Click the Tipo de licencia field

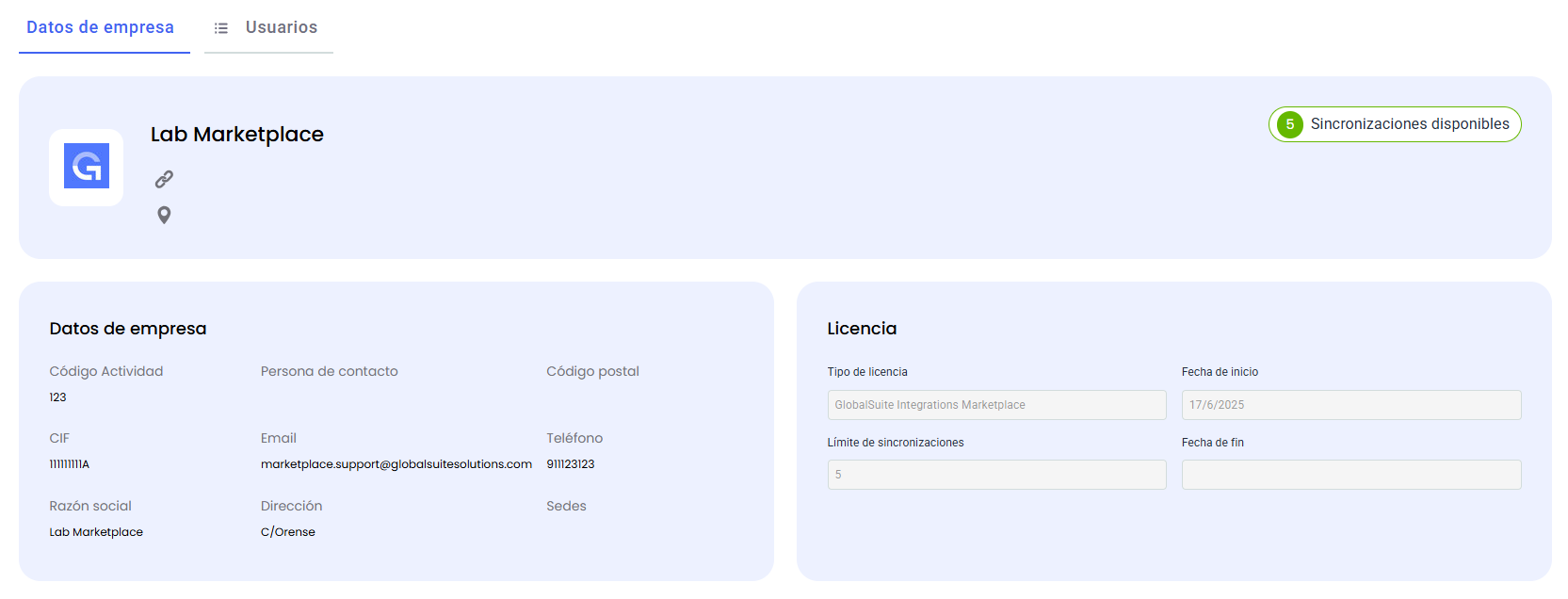(996, 405)
